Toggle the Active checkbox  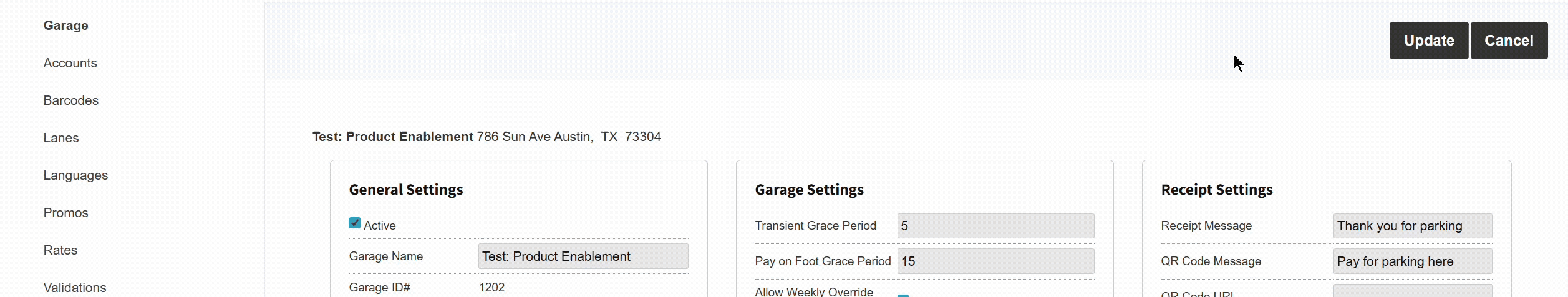[x=355, y=223]
